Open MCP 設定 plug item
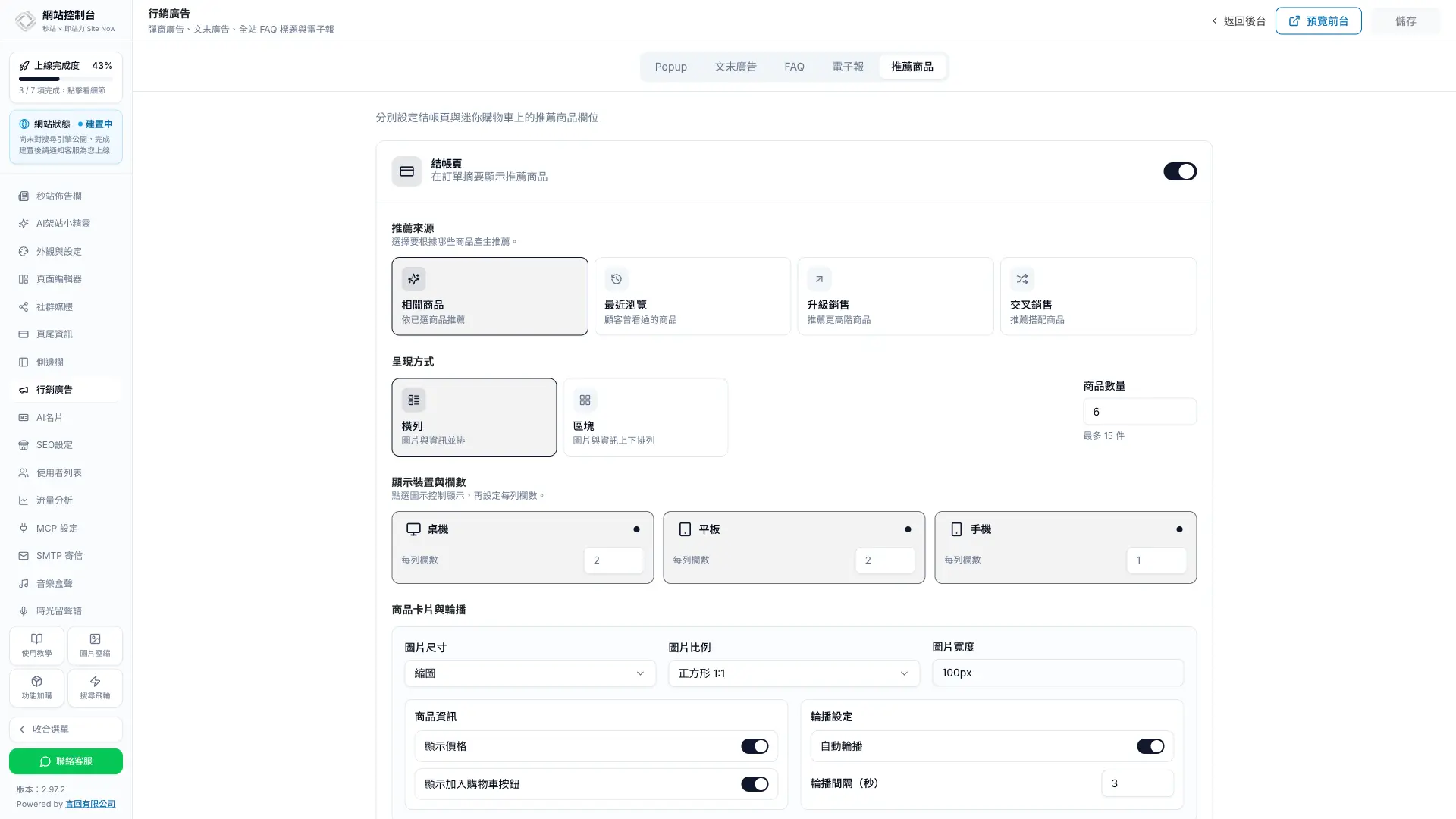The height and width of the screenshot is (819, 1456). pos(66,528)
